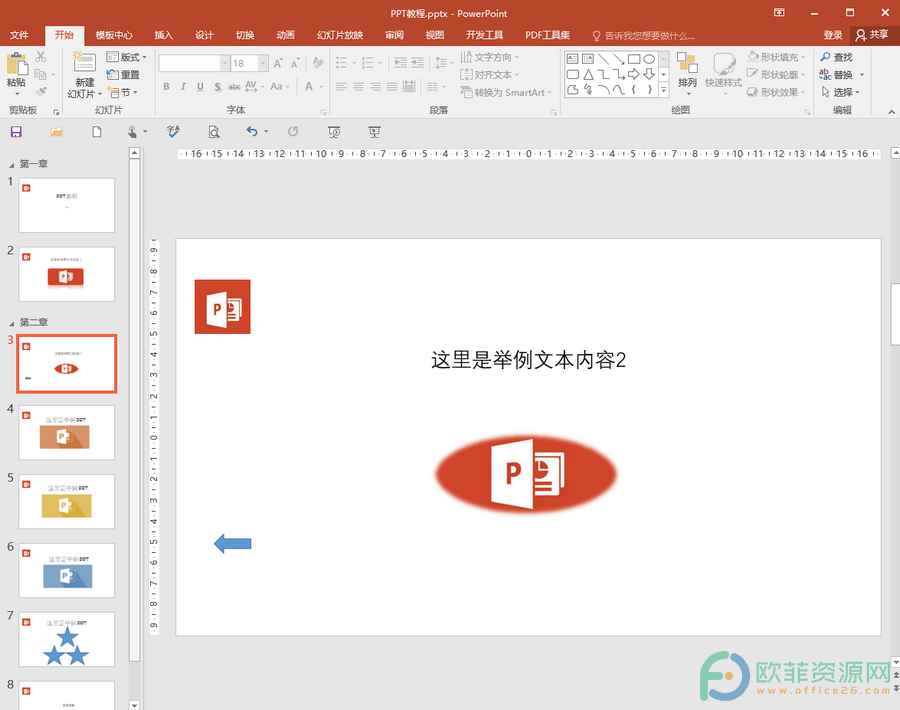
Task: Switch to the Insert (插入) tab
Action: click(164, 35)
